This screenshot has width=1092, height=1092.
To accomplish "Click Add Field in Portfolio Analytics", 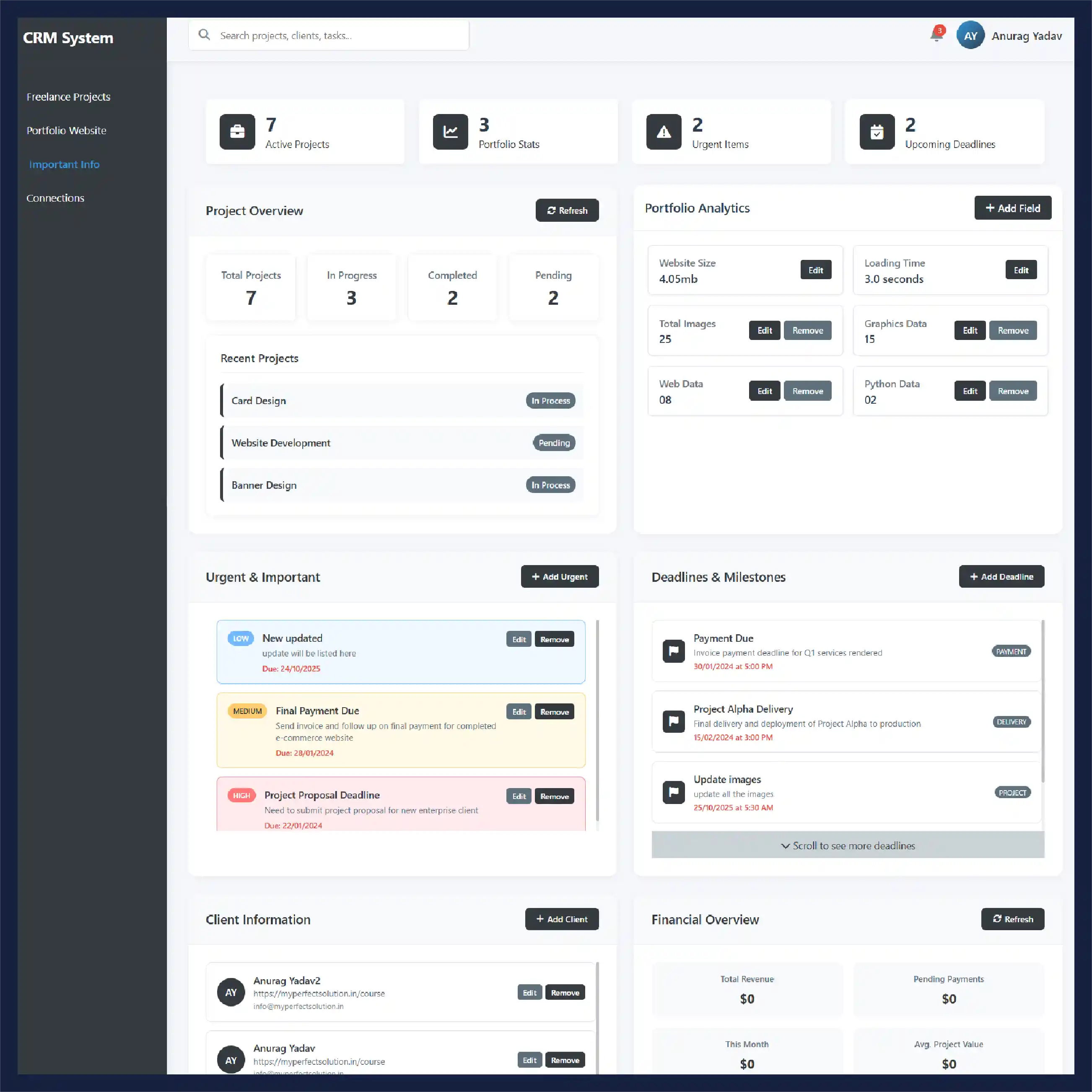I will tap(1012, 208).
